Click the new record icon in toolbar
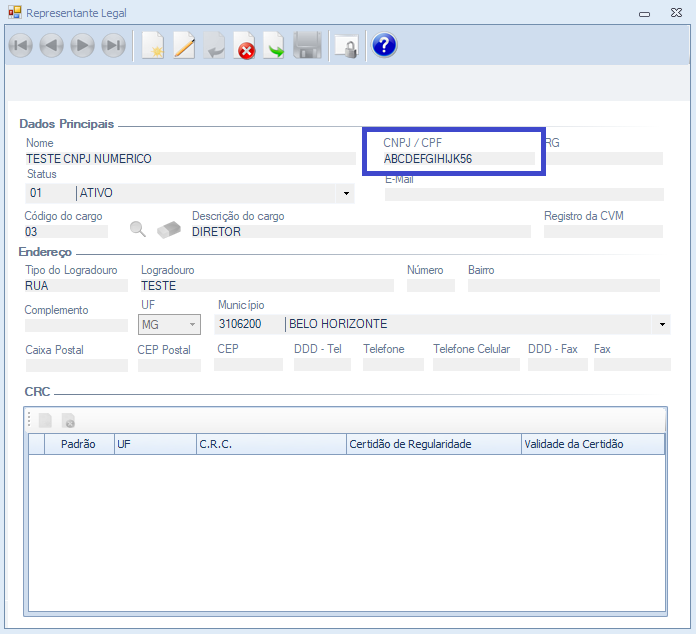This screenshot has width=696, height=634. pos(152,46)
